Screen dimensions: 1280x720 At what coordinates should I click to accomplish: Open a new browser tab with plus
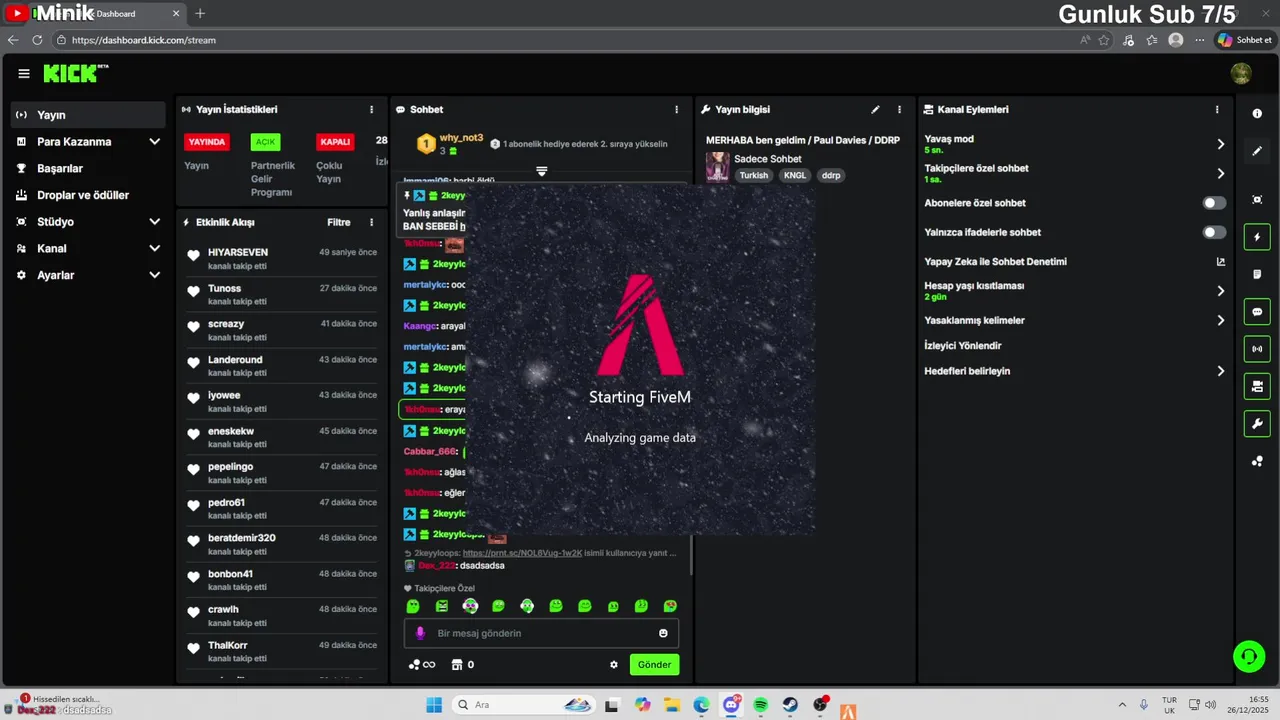click(200, 13)
